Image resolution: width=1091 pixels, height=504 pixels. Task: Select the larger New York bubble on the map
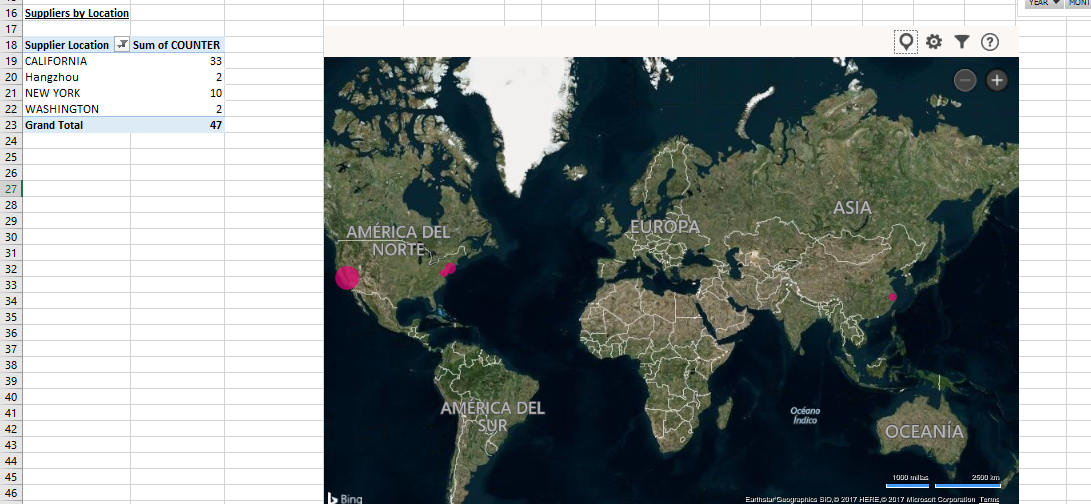click(450, 268)
